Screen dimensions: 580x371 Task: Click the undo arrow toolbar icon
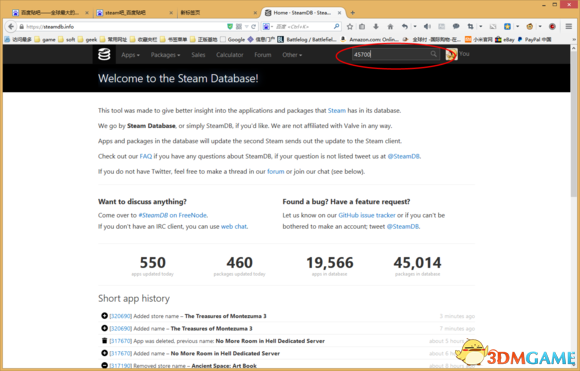click(405, 26)
